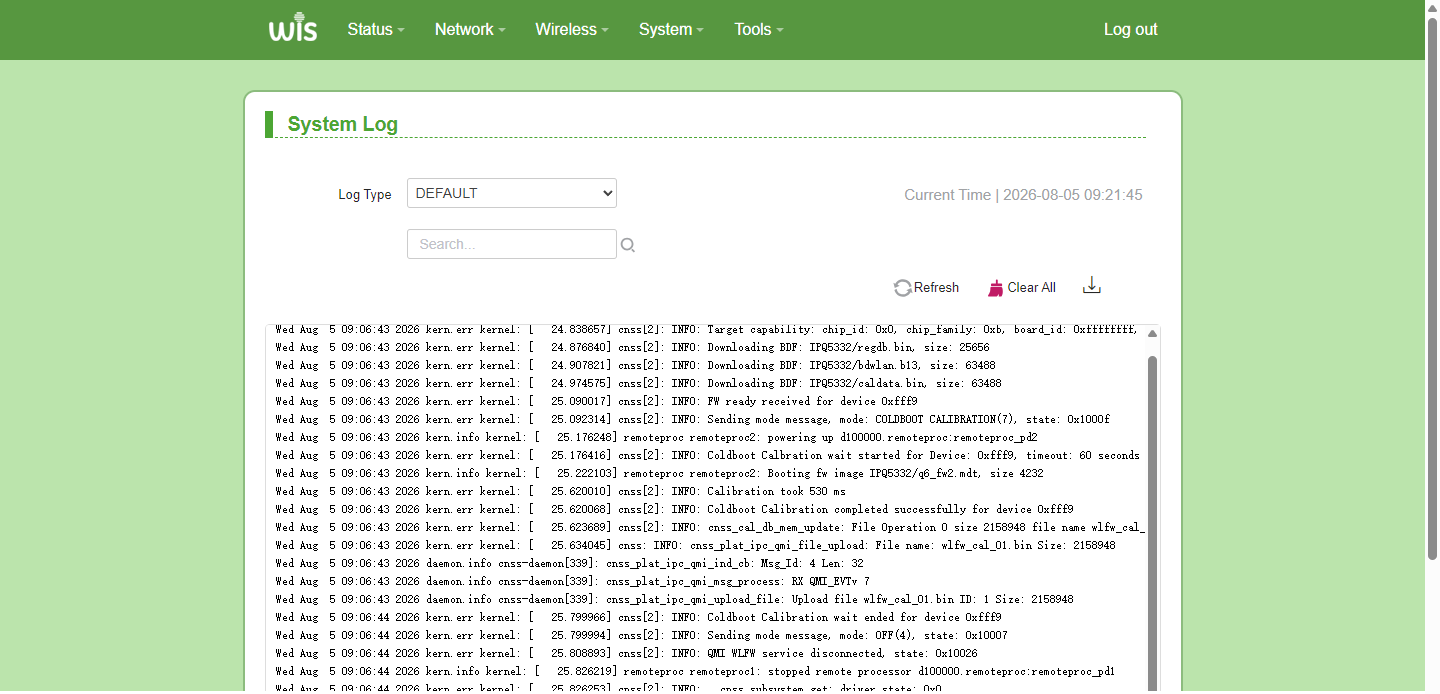Select the 'Calibration took 530 ms' log line
This screenshot has width=1440, height=694.
(x=561, y=491)
